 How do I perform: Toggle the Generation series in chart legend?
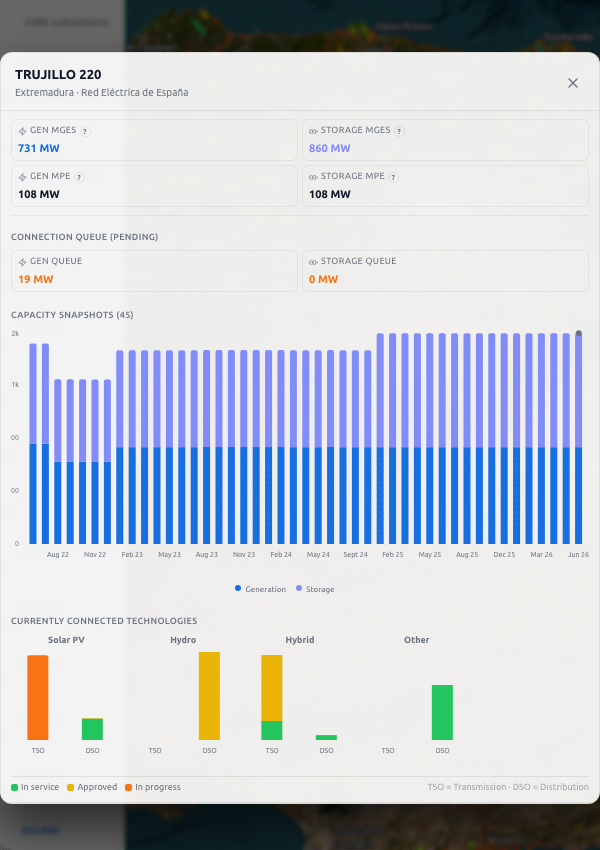pyautogui.click(x=260, y=589)
